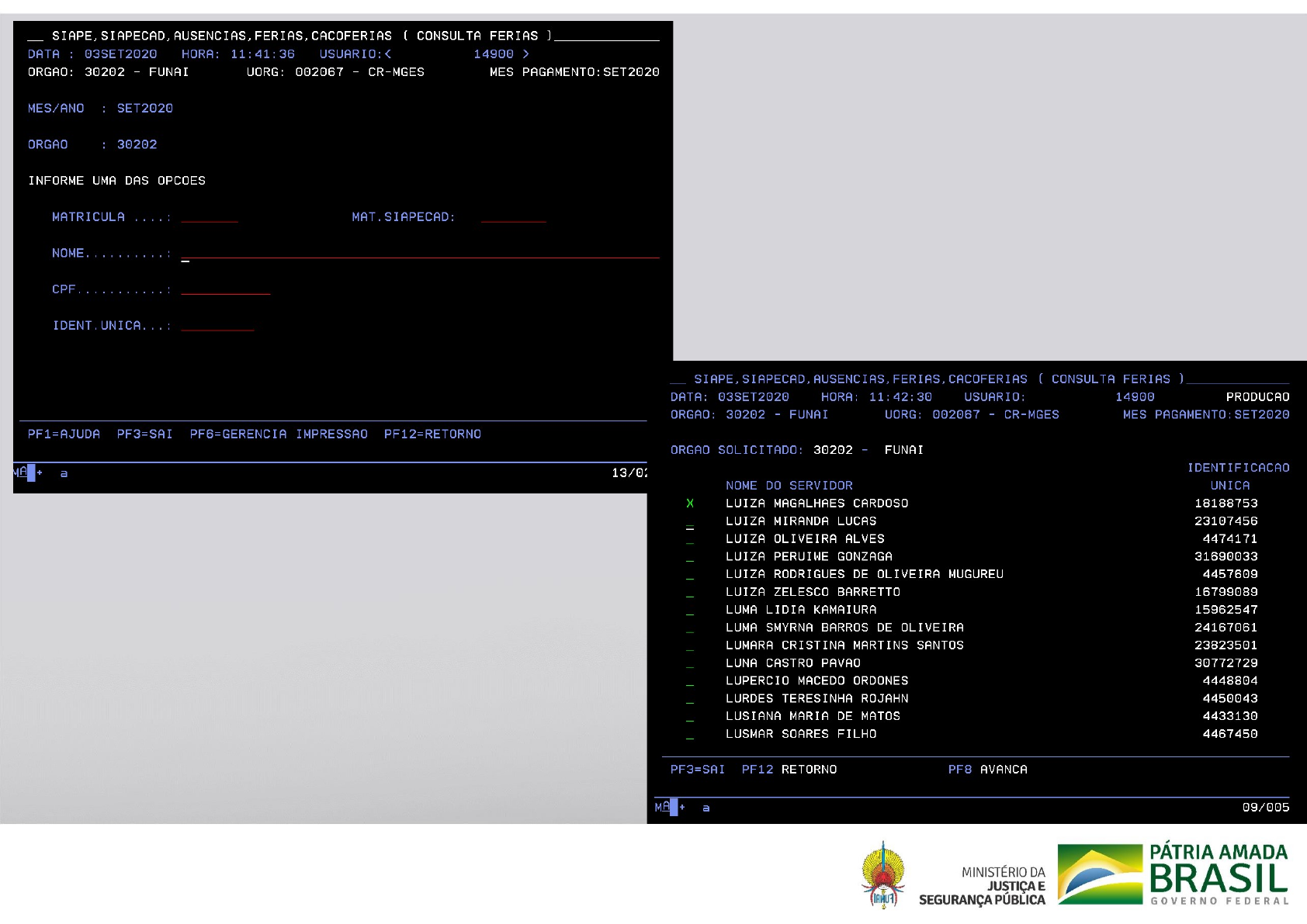
Task: Click PF6=GERENCIA IMPRESSAO option
Action: 279,434
